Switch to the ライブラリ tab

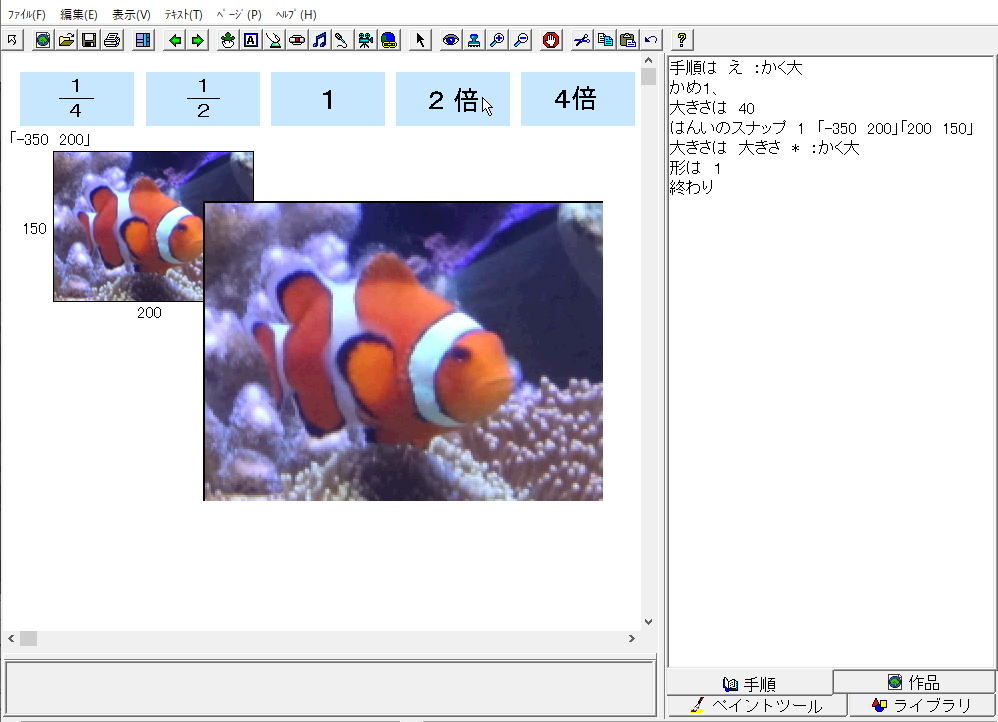[x=922, y=706]
